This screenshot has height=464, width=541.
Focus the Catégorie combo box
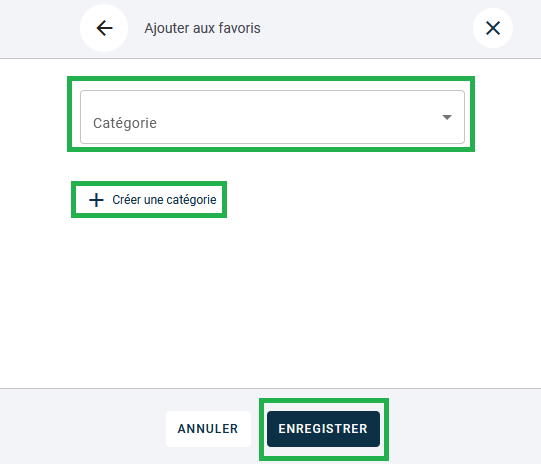click(272, 117)
